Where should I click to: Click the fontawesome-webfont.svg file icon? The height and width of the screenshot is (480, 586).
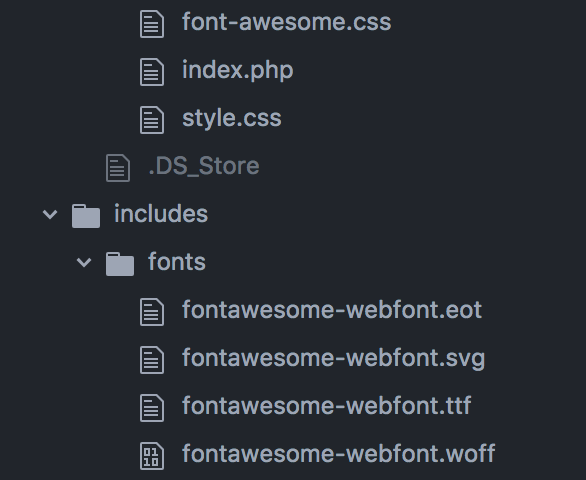(152, 360)
